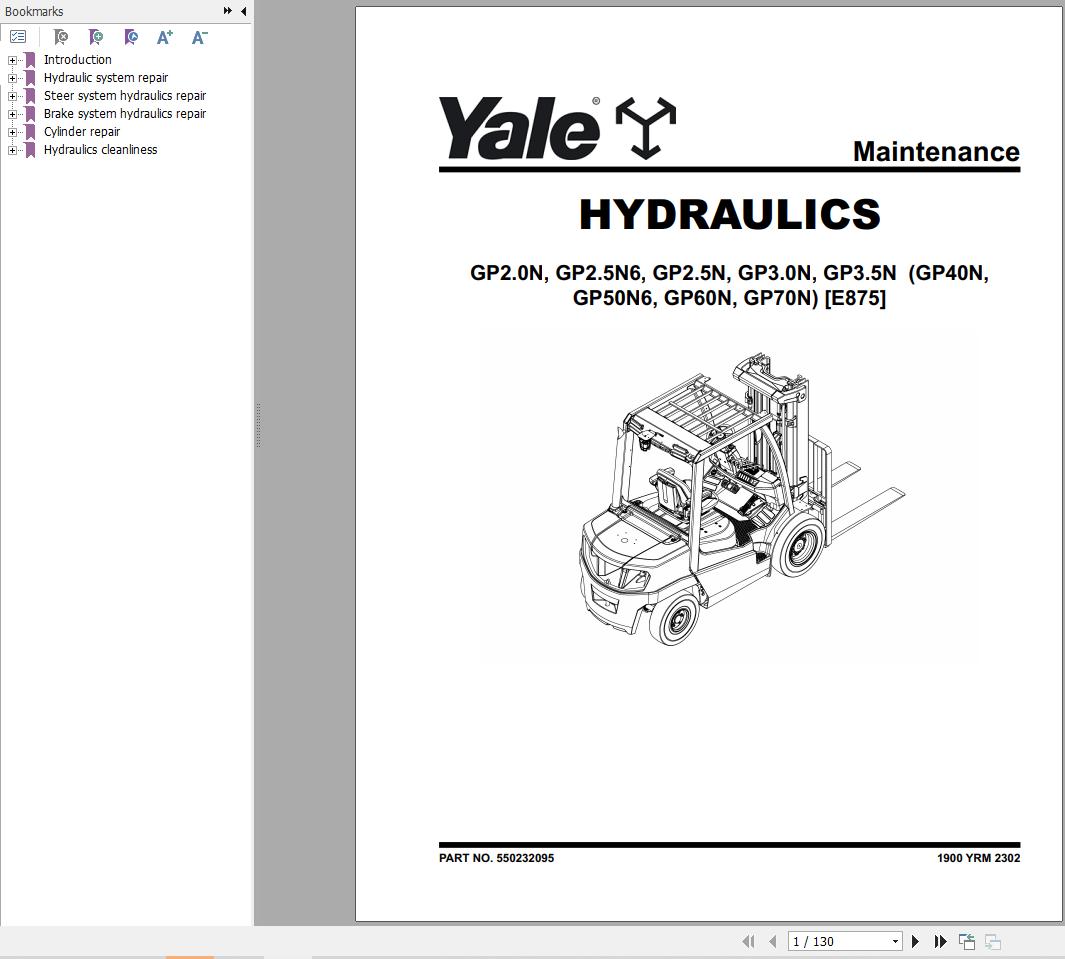
Task: Jump to the first page
Action: 748,941
